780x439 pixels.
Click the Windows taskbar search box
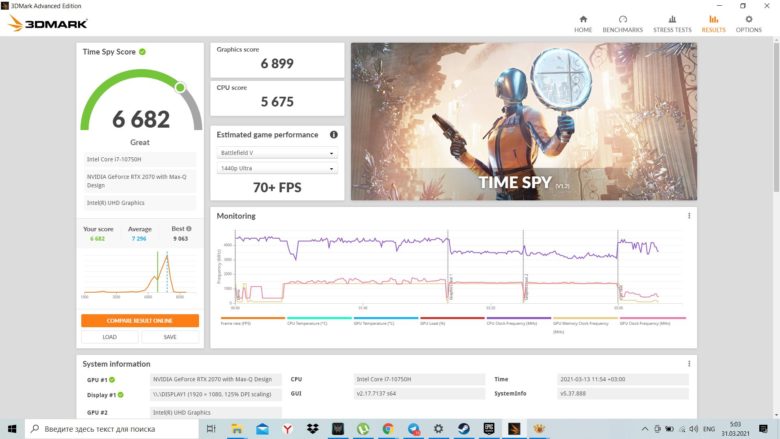(x=111, y=429)
